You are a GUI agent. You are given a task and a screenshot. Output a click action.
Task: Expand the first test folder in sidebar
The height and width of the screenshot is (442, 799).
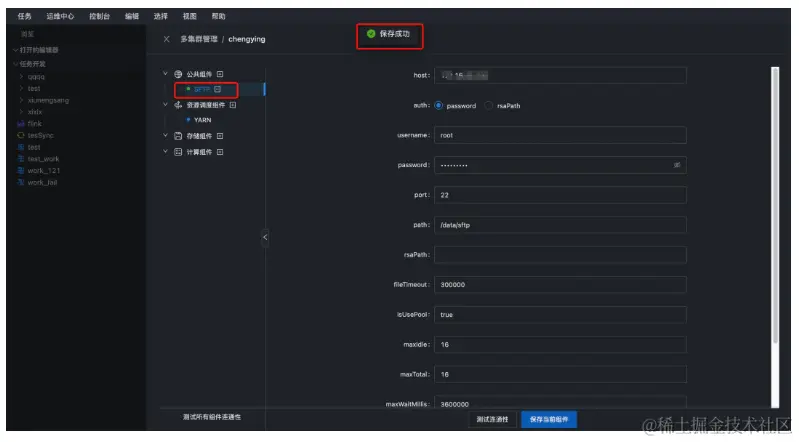21,89
